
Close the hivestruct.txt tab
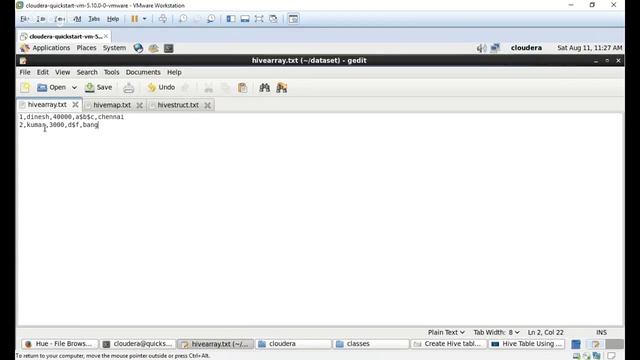pos(207,105)
